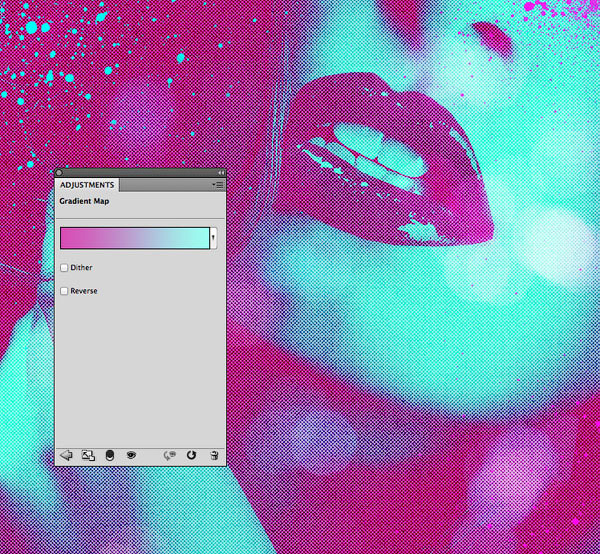Return to the adjustment list arrow

coord(66,455)
